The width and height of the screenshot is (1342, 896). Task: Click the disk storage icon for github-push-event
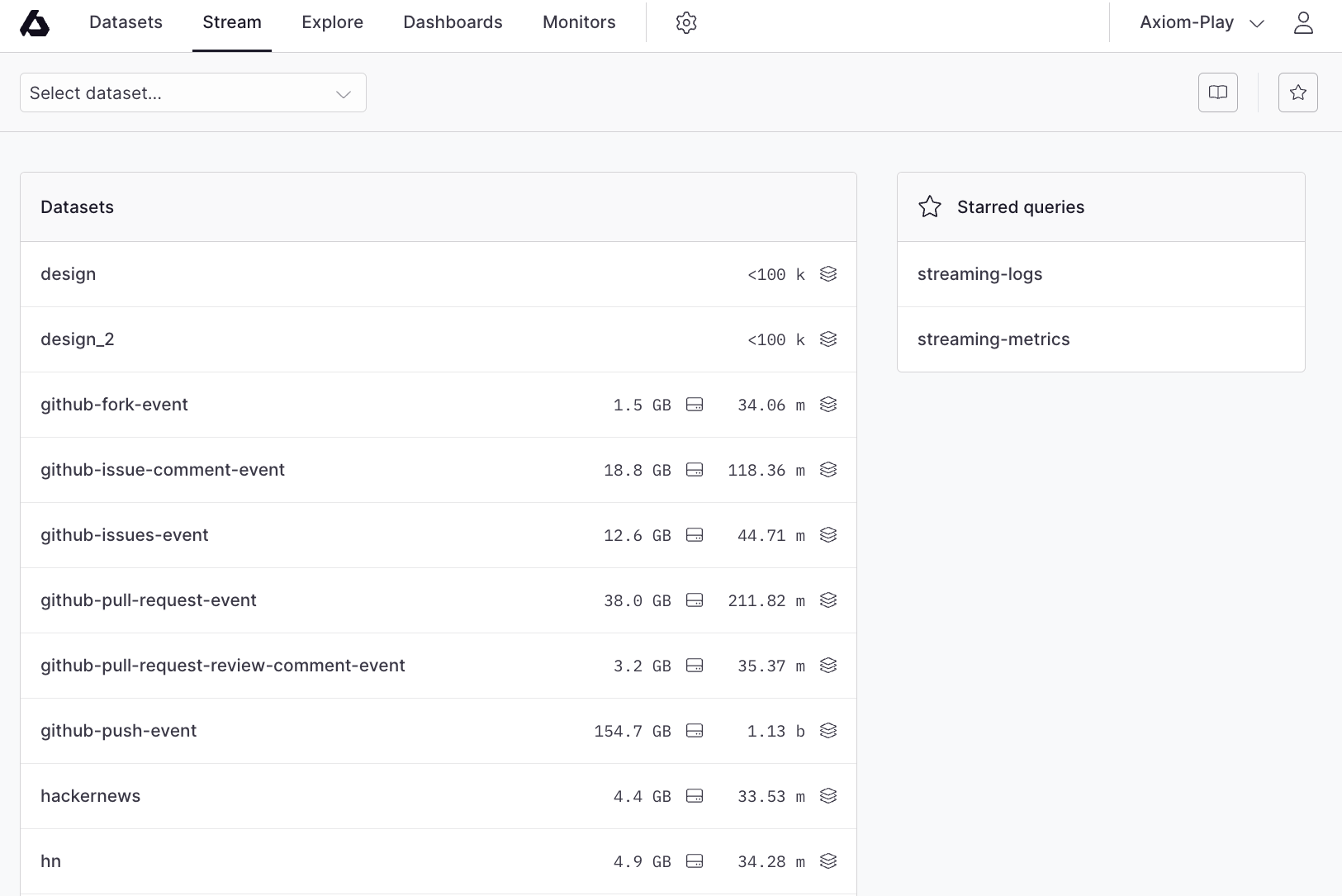(695, 730)
